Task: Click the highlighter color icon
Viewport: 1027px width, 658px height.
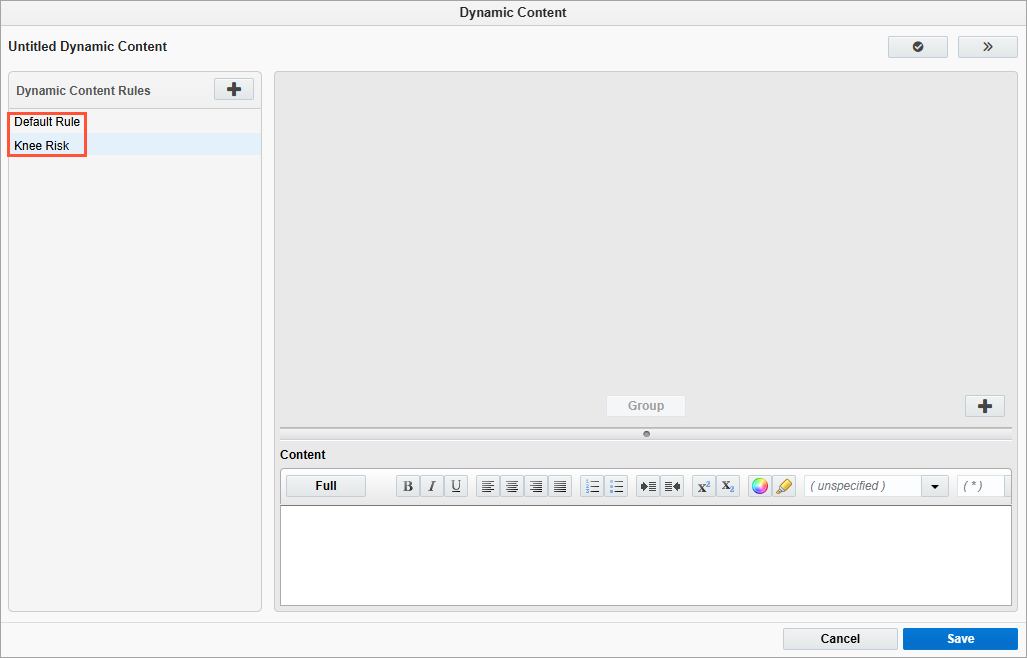Action: [784, 487]
